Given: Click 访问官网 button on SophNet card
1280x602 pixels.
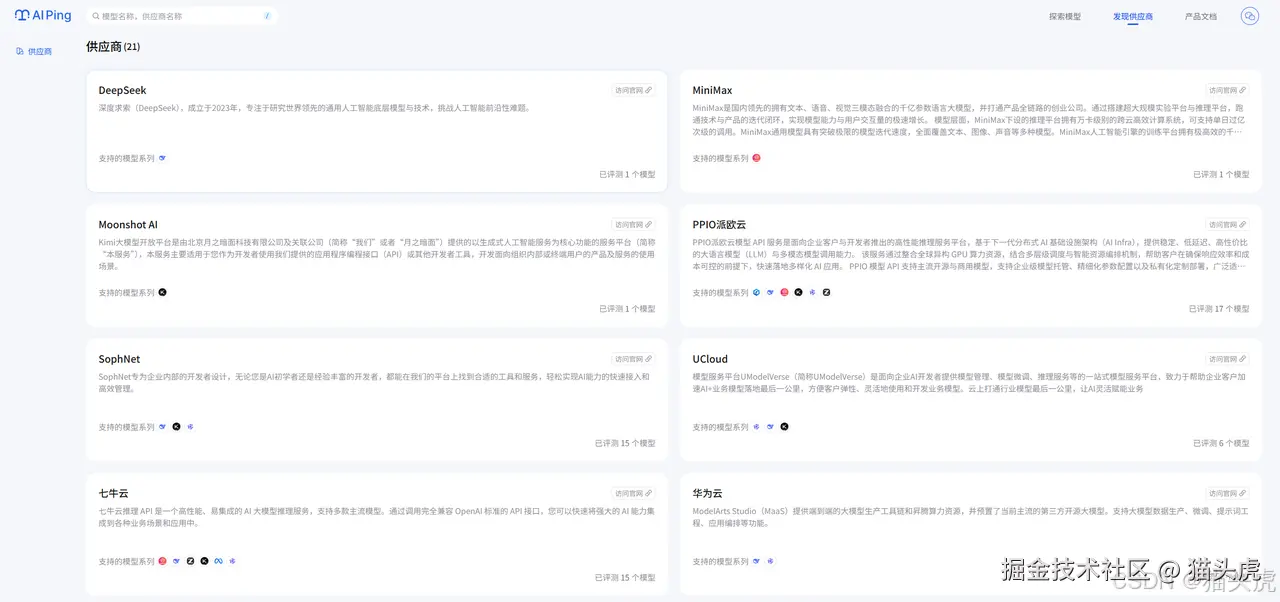Looking at the screenshot, I should click(634, 358).
